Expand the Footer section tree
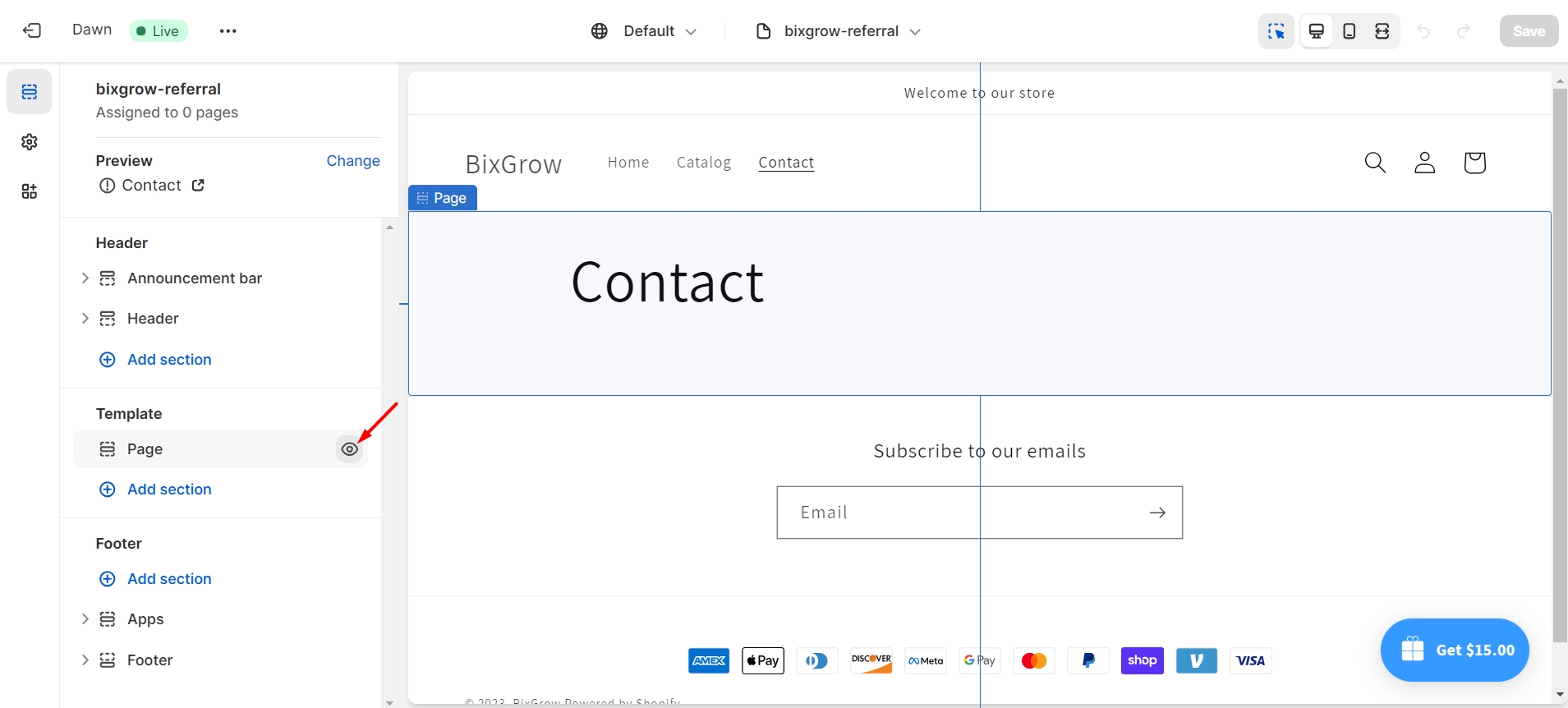 tap(85, 660)
